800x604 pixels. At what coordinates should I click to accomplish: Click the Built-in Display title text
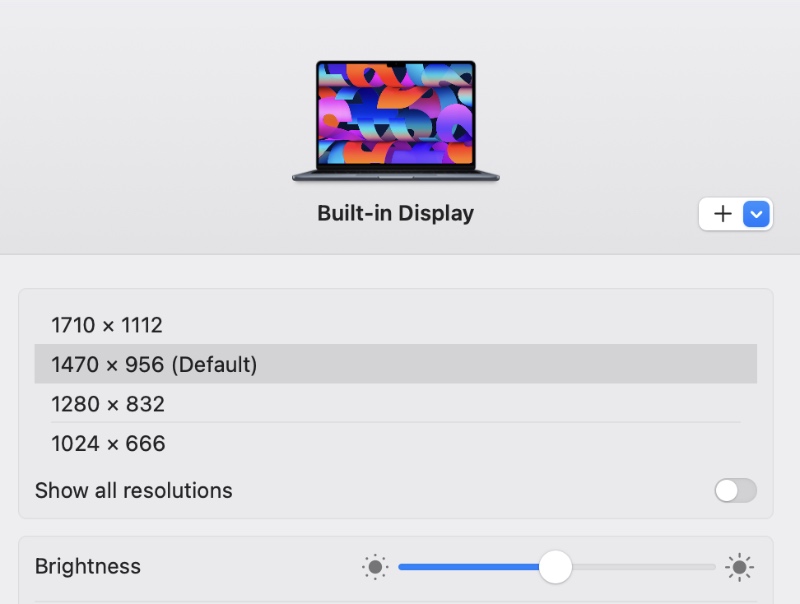click(395, 213)
